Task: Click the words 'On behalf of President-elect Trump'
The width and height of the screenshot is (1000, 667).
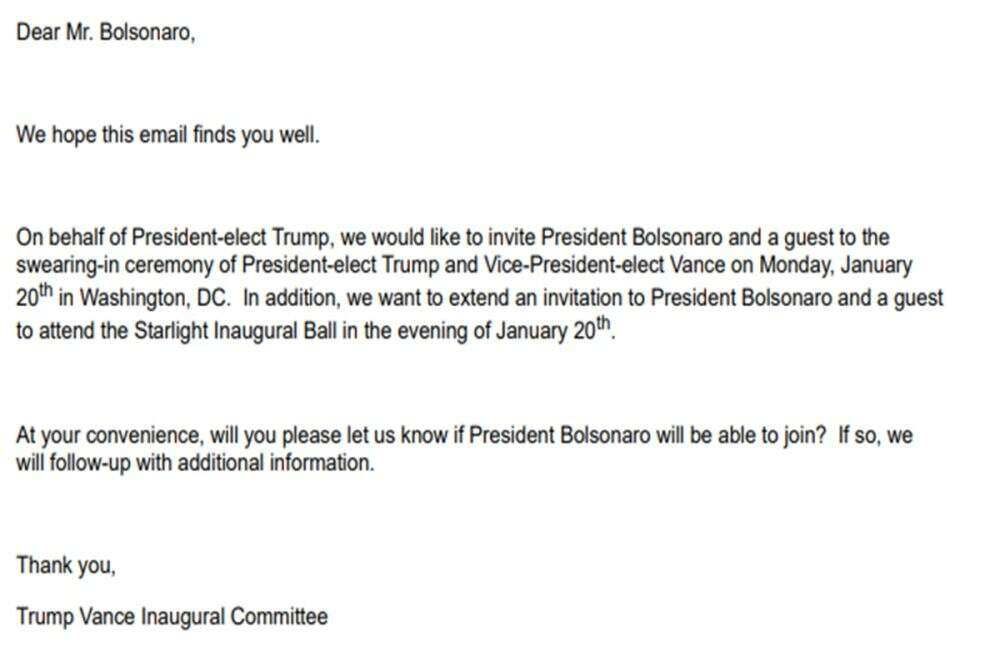Action: pos(173,237)
